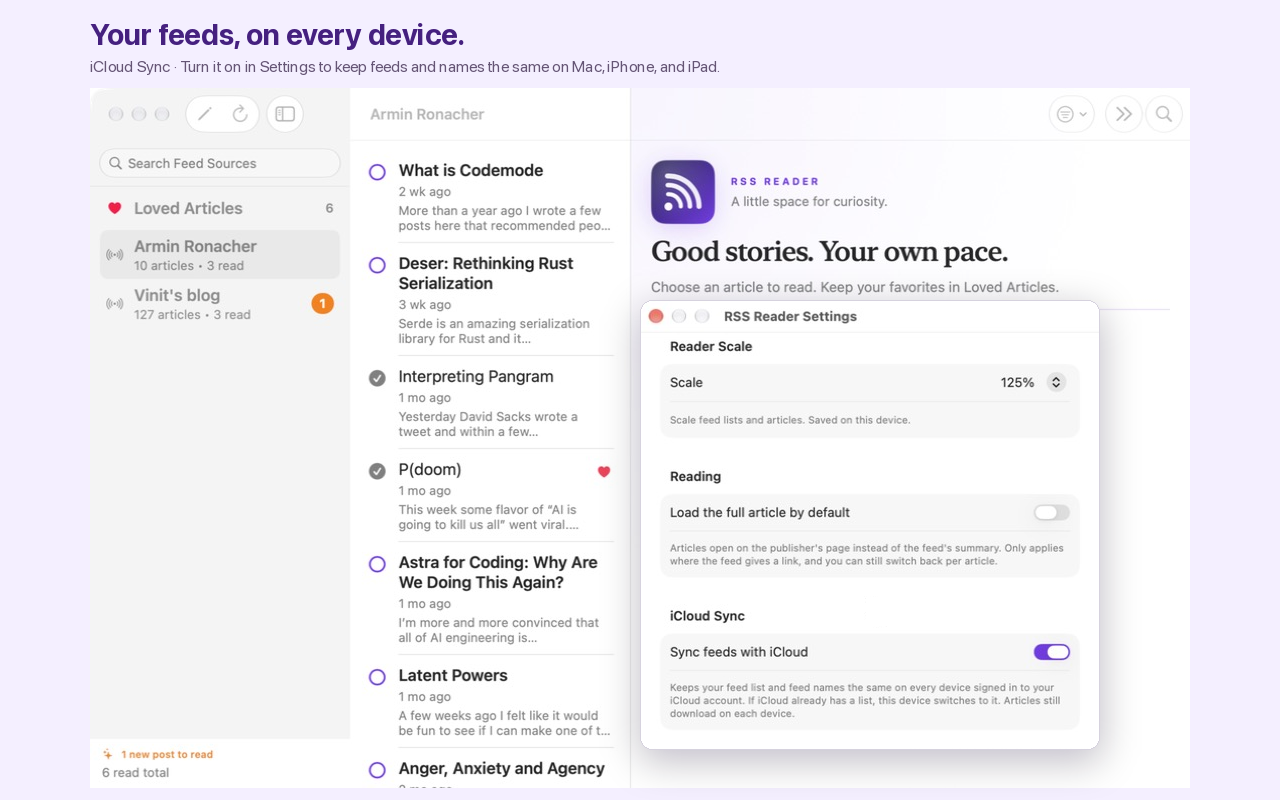Click the 1 new post to read status
Viewport: 1280px width, 800px height.
coord(167,754)
